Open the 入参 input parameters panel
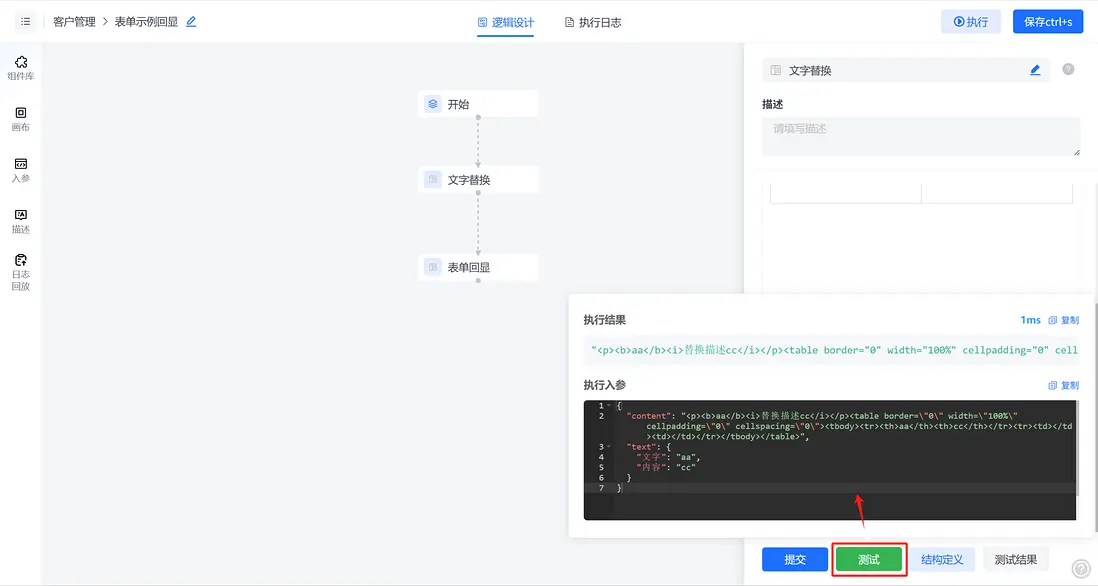1098x586 pixels. click(x=21, y=170)
